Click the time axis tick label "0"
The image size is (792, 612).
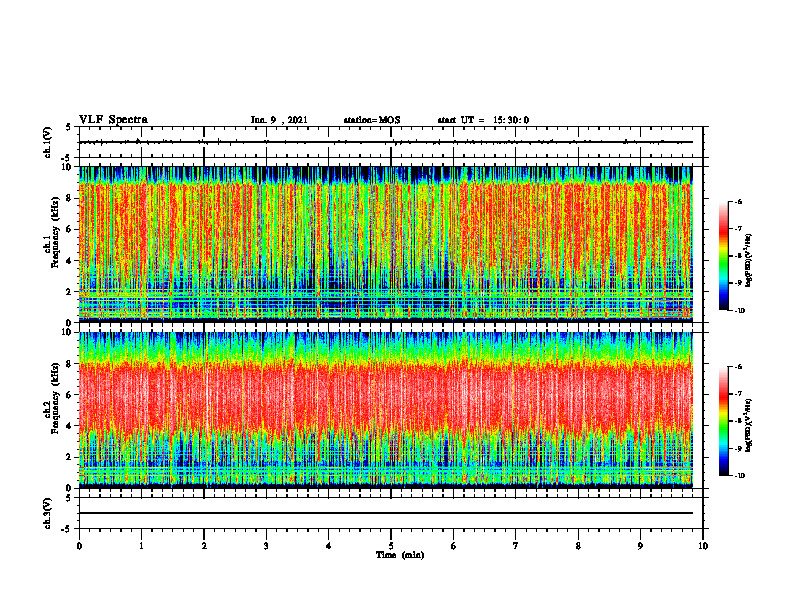tap(79, 546)
